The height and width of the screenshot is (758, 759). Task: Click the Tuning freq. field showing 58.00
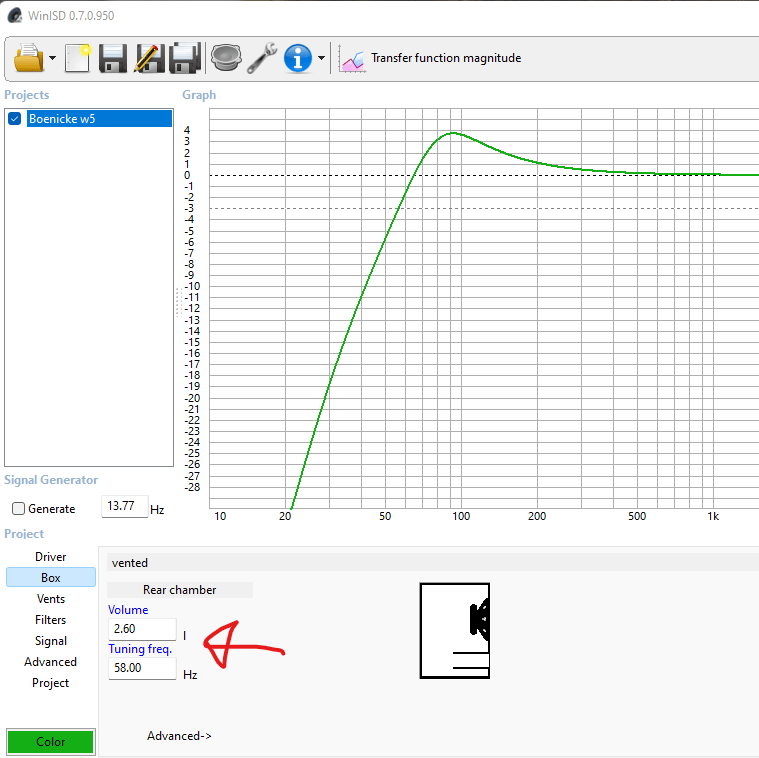click(142, 668)
